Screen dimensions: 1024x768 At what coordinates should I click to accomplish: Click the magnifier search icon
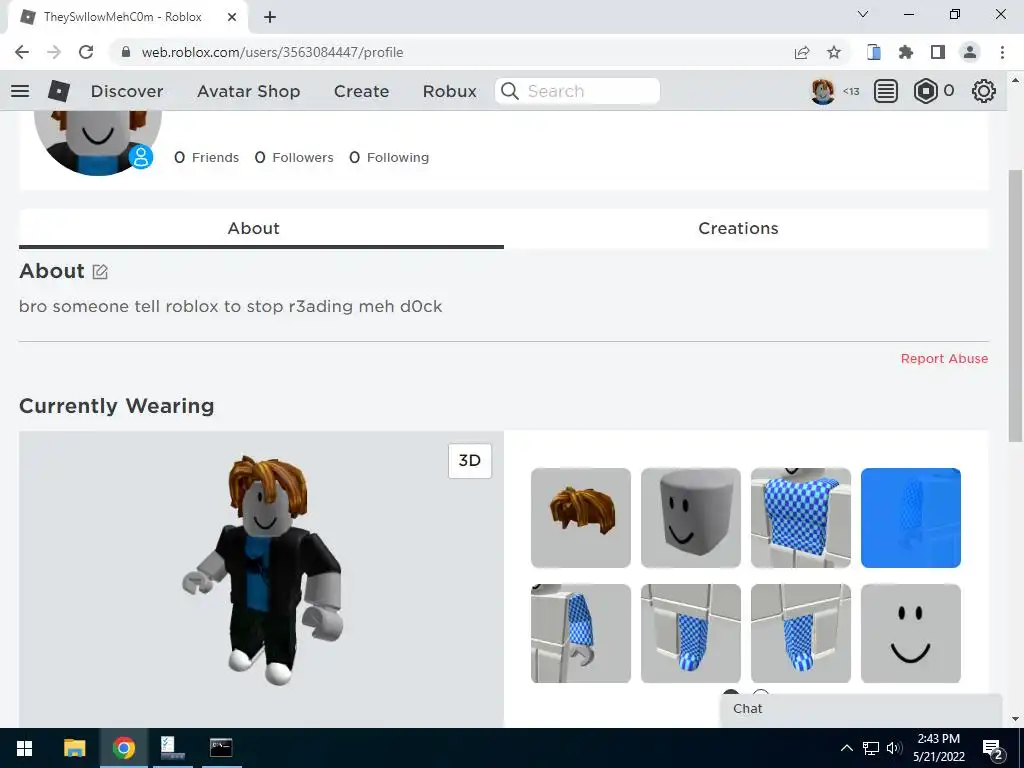(510, 91)
